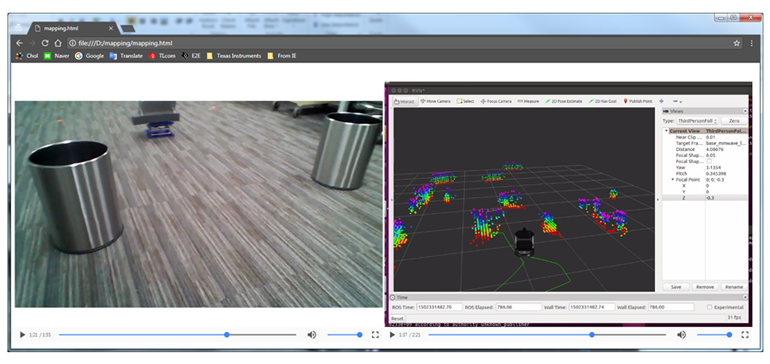Pick the Focus Camera tool
The height and width of the screenshot is (364, 770).
click(x=496, y=101)
